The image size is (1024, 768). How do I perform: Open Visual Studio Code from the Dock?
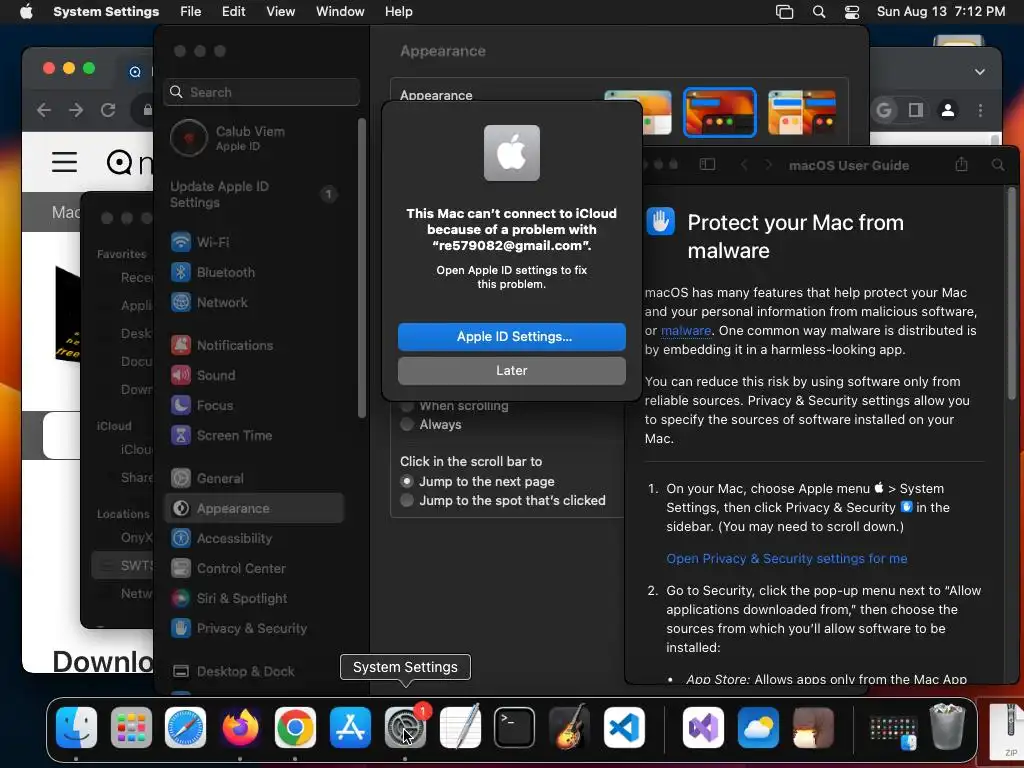coord(624,727)
